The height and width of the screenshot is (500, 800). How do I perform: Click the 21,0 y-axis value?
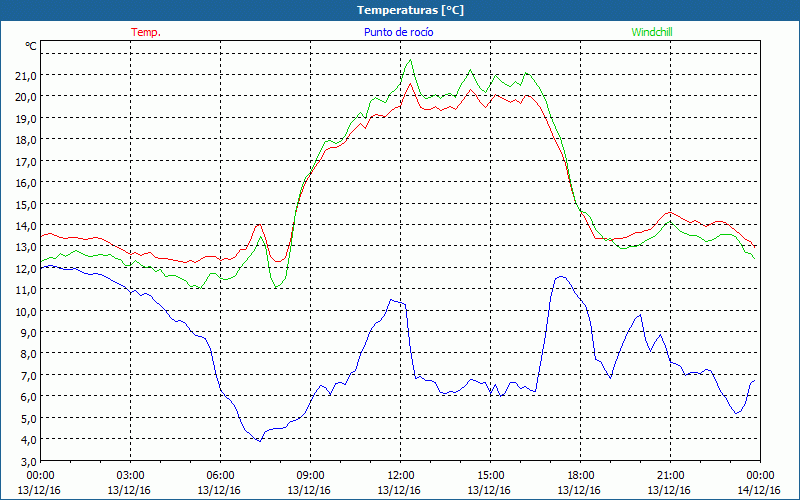pos(26,76)
